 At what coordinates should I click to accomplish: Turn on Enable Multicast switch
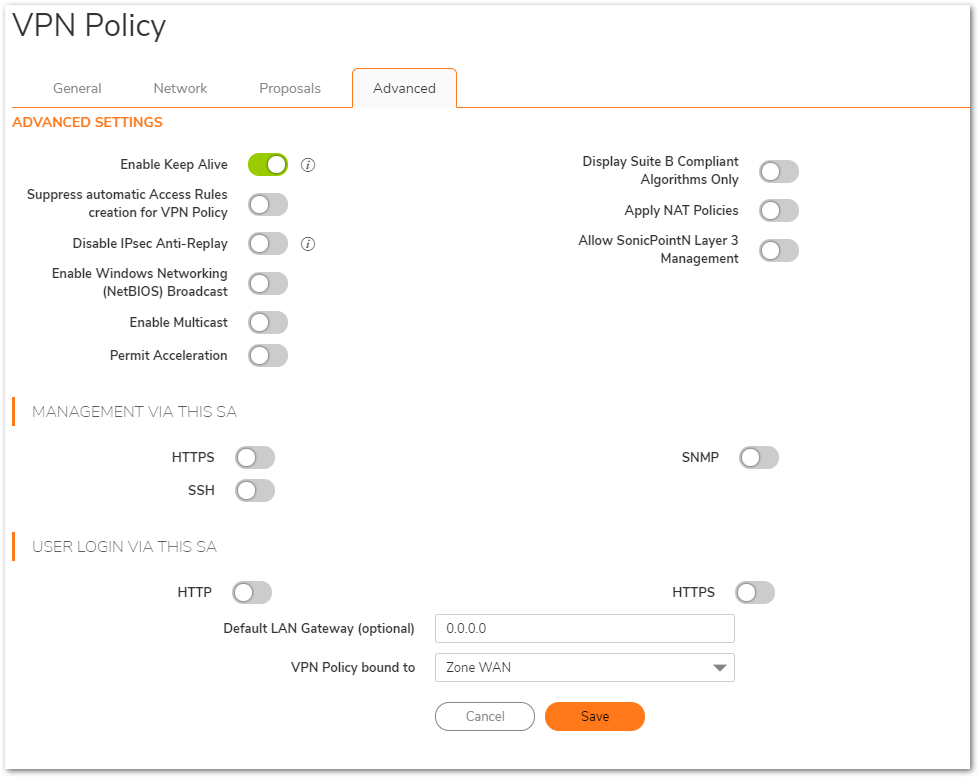268,323
